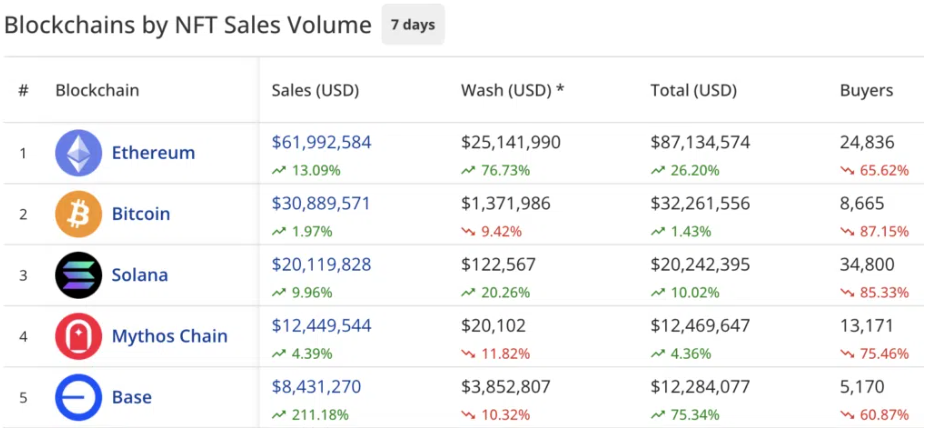The image size is (926, 435).
Task: Click Ethereum sales change 13.09%
Action: point(306,171)
